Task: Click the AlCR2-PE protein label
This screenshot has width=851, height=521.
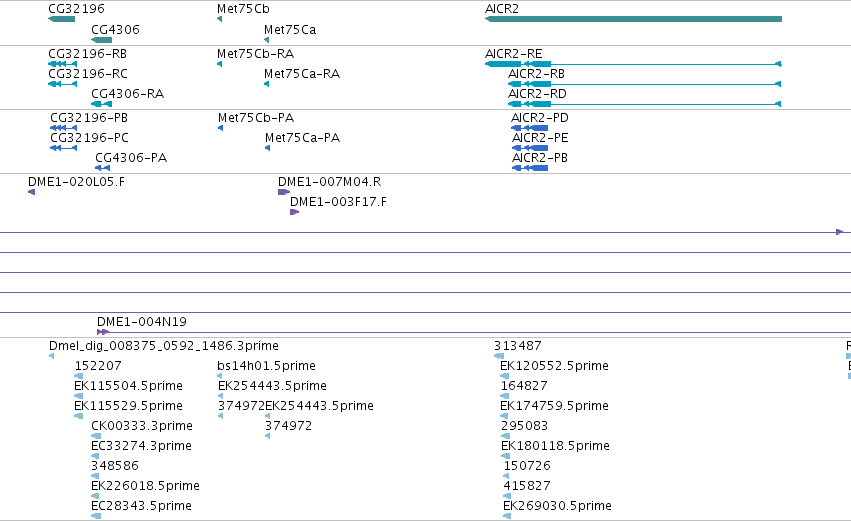Action: pos(540,138)
